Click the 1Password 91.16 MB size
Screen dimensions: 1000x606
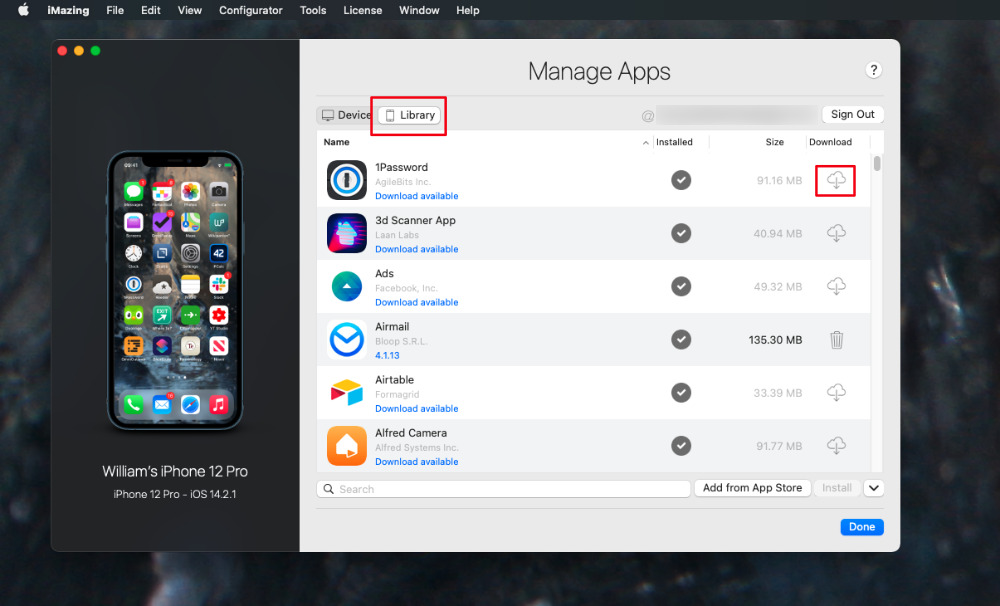(779, 181)
